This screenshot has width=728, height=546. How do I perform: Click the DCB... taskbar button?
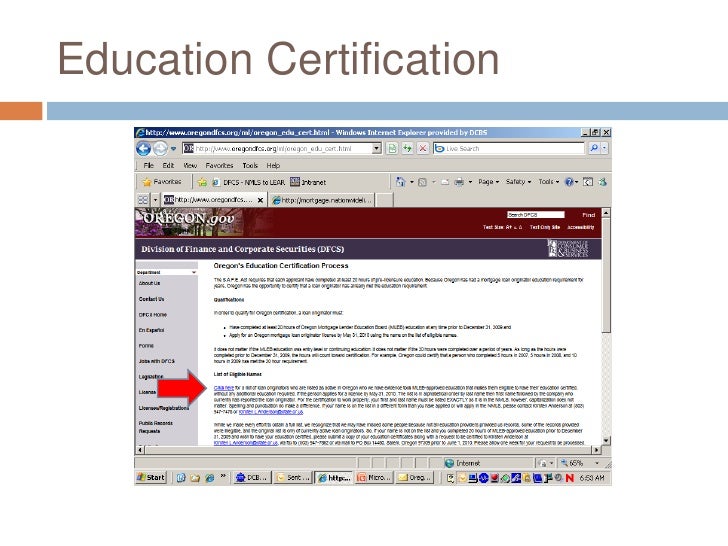click(x=252, y=478)
